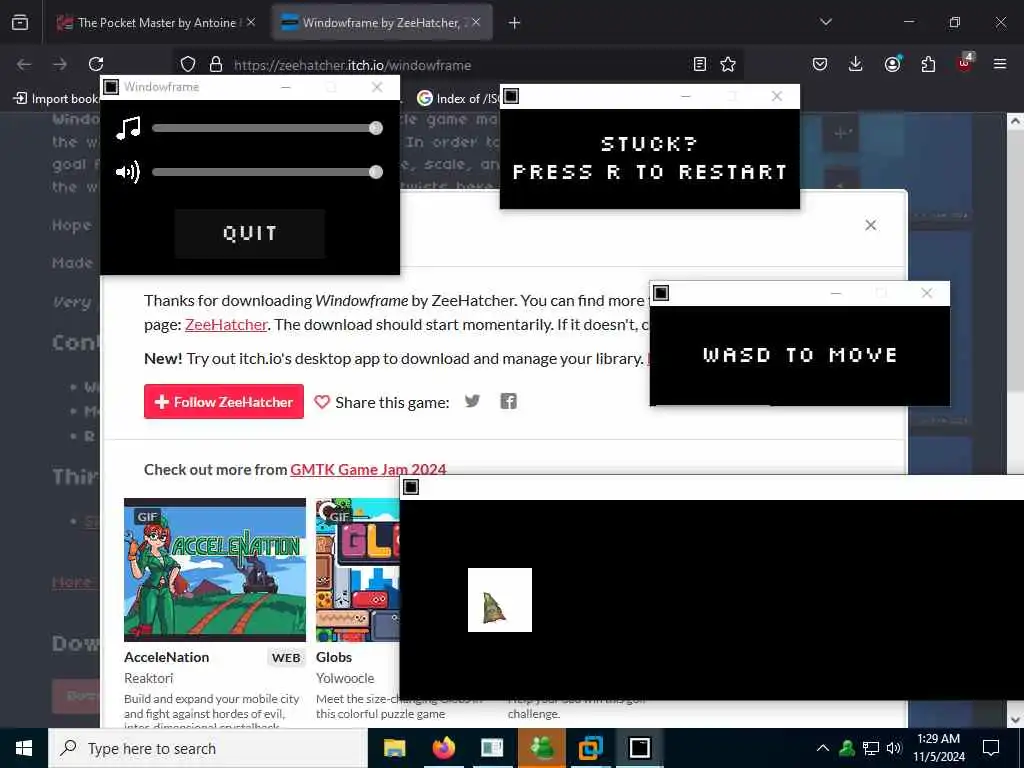Go back in Firefox

(x=24, y=64)
